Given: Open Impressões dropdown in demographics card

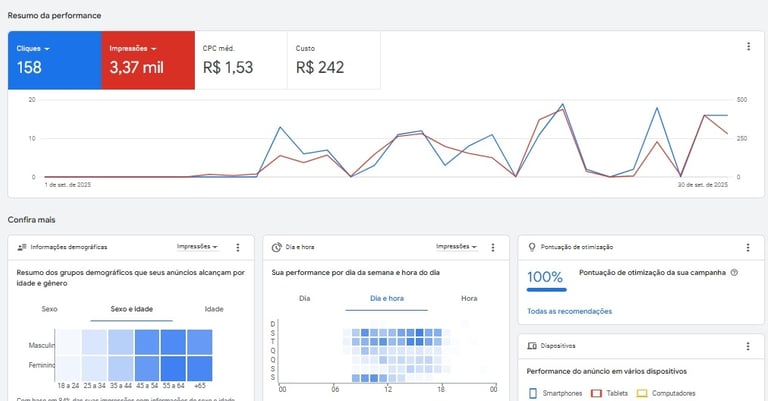Looking at the screenshot, I should (x=197, y=247).
